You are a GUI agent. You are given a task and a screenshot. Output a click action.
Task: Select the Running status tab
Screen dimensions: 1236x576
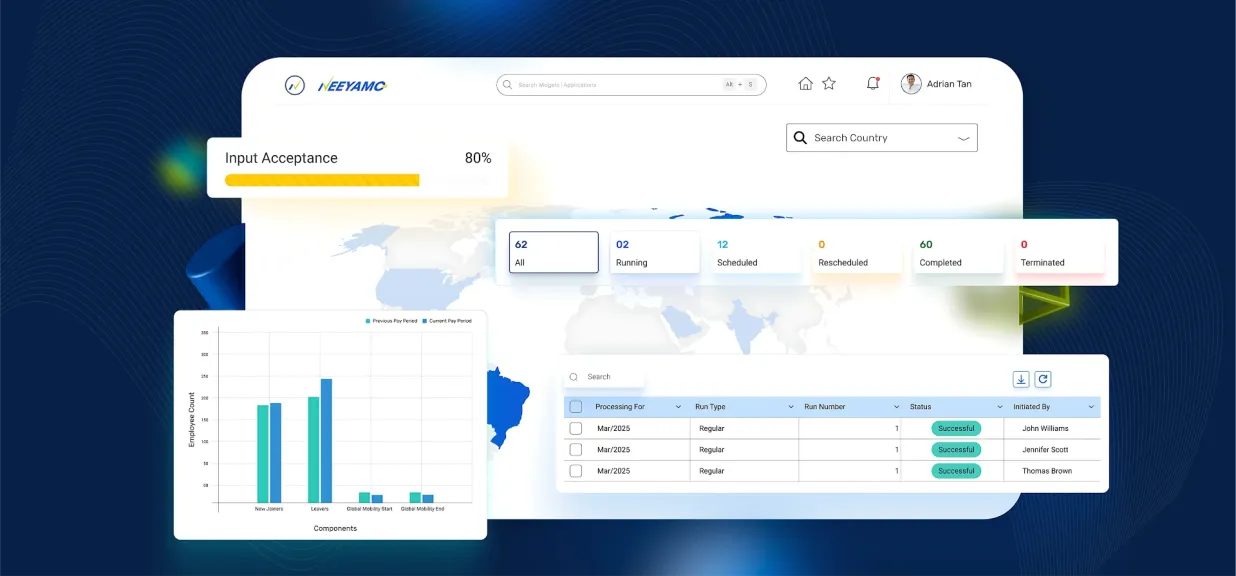654,253
